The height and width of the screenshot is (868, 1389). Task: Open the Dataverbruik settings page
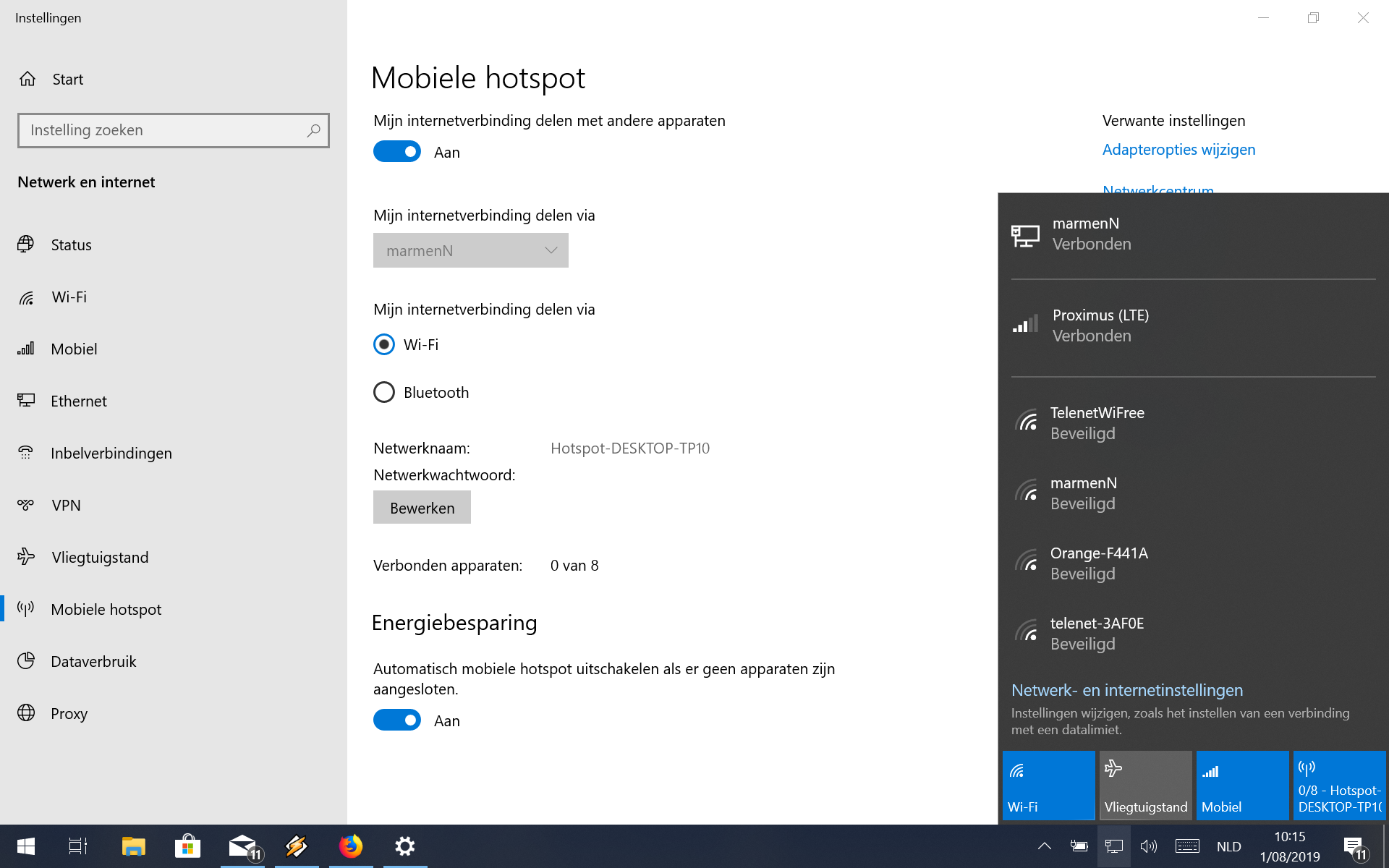(93, 661)
